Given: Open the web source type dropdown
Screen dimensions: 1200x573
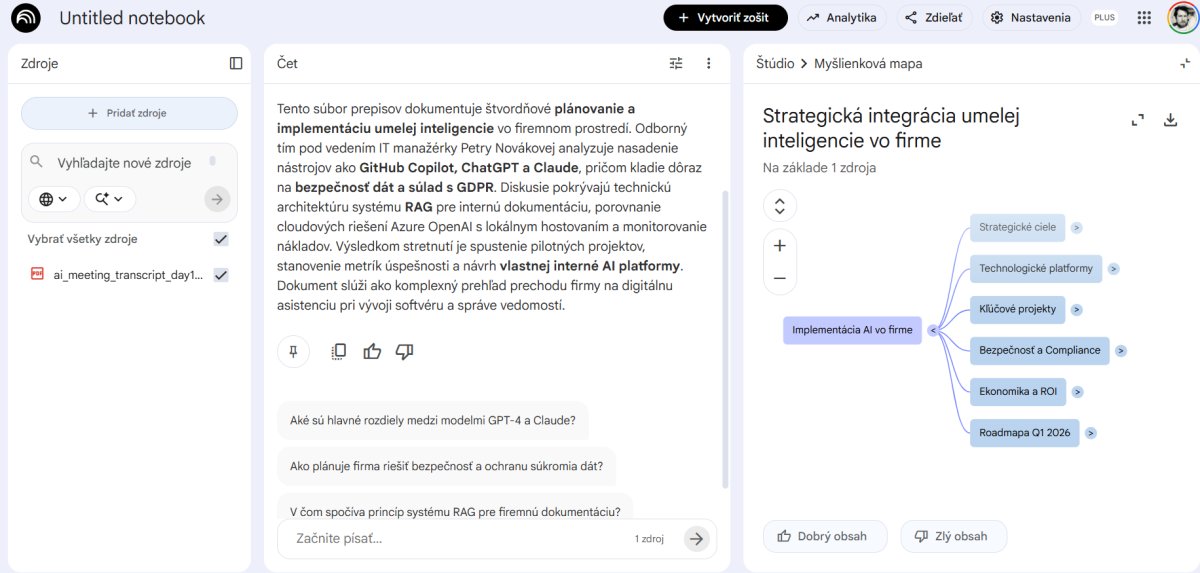Looking at the screenshot, I should click(54, 199).
